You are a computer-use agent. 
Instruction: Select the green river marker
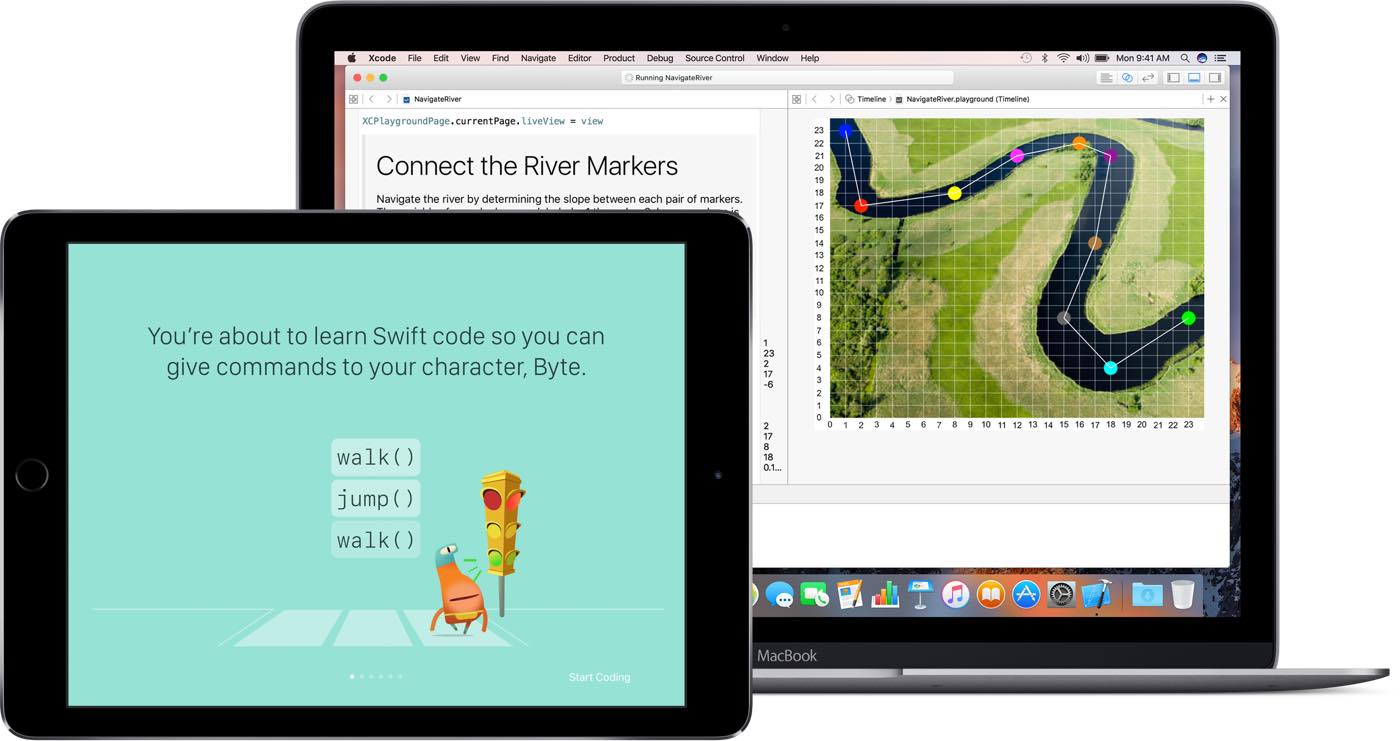pos(1188,318)
